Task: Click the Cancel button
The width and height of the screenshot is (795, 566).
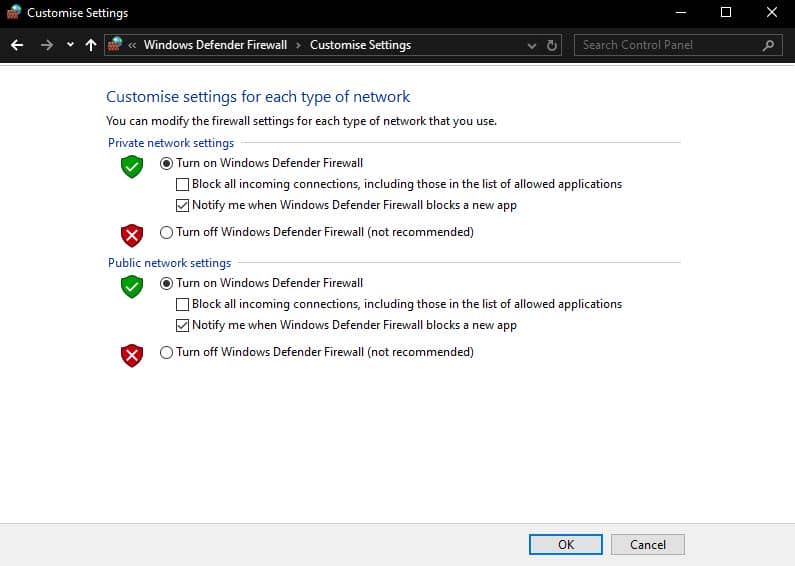Action: pos(648,544)
